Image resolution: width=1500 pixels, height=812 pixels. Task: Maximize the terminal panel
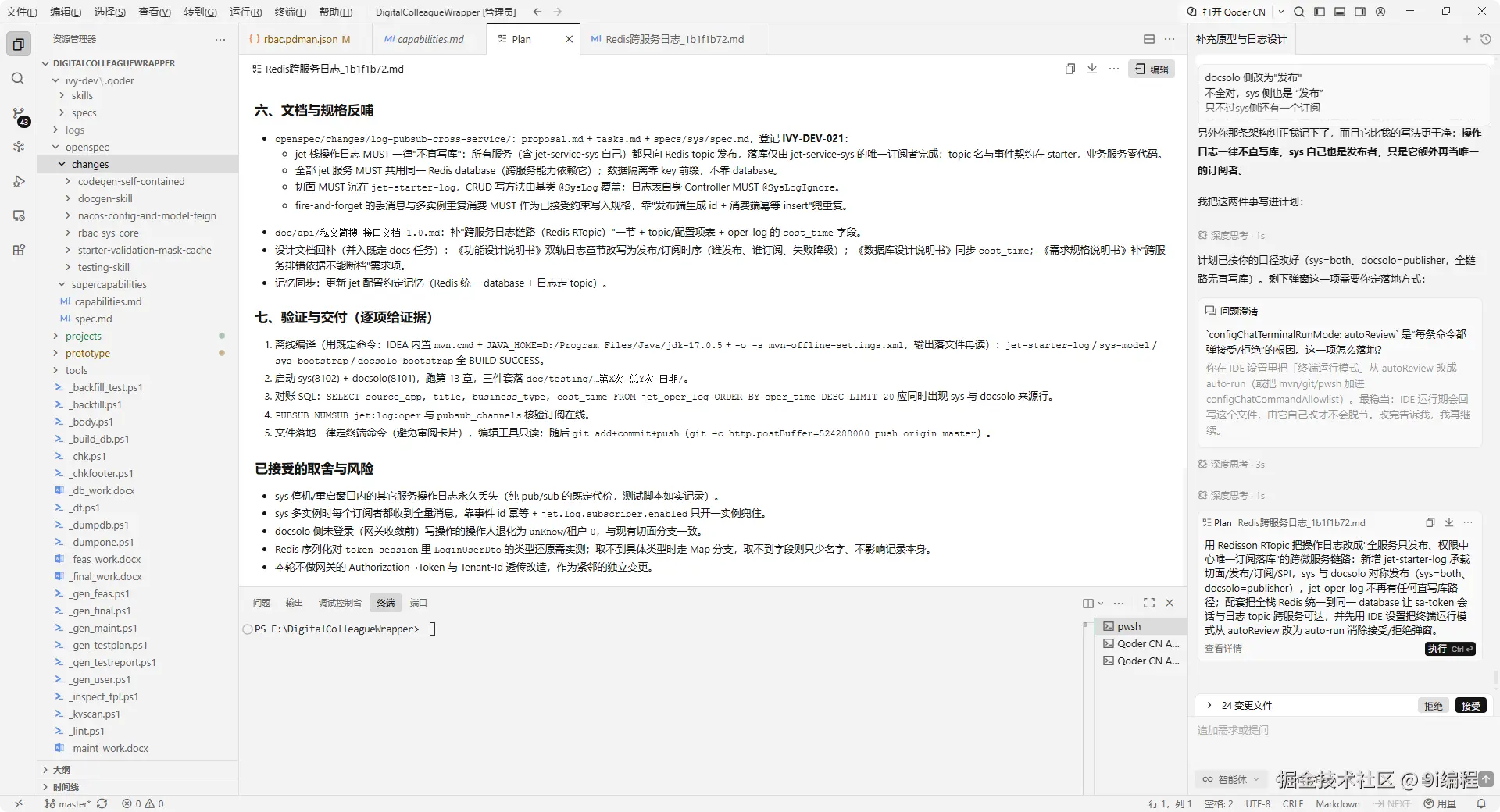point(1149,603)
